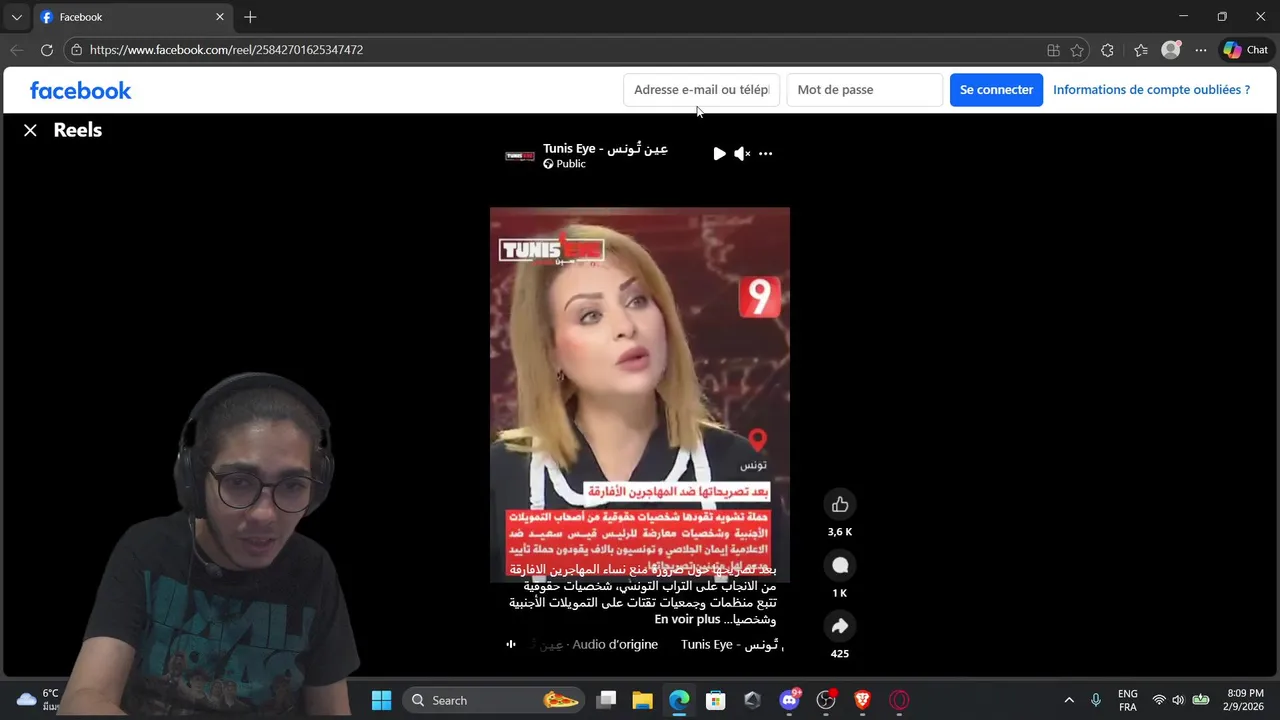
Task: Go back in the browser
Action: coord(17,50)
